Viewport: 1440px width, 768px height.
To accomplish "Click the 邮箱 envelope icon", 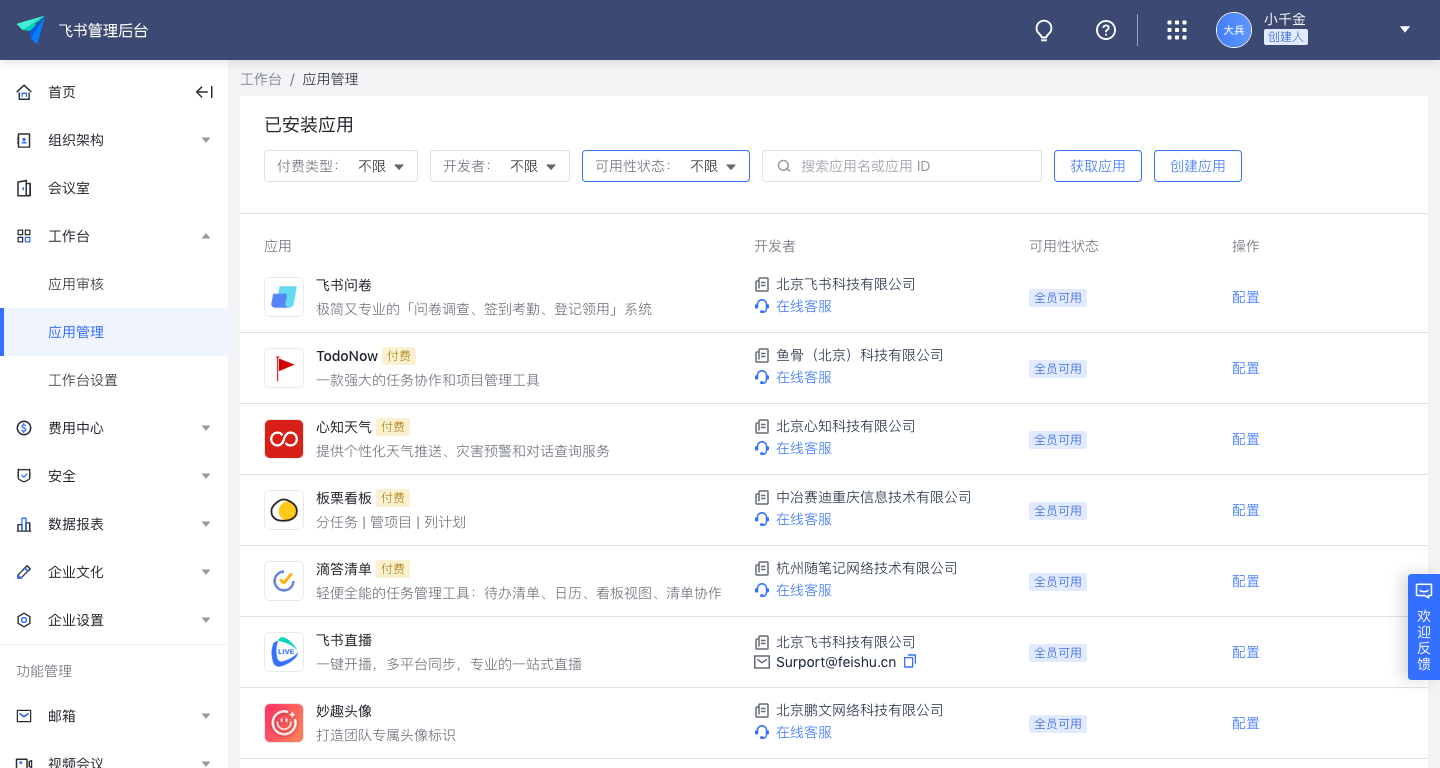I will pos(24,716).
